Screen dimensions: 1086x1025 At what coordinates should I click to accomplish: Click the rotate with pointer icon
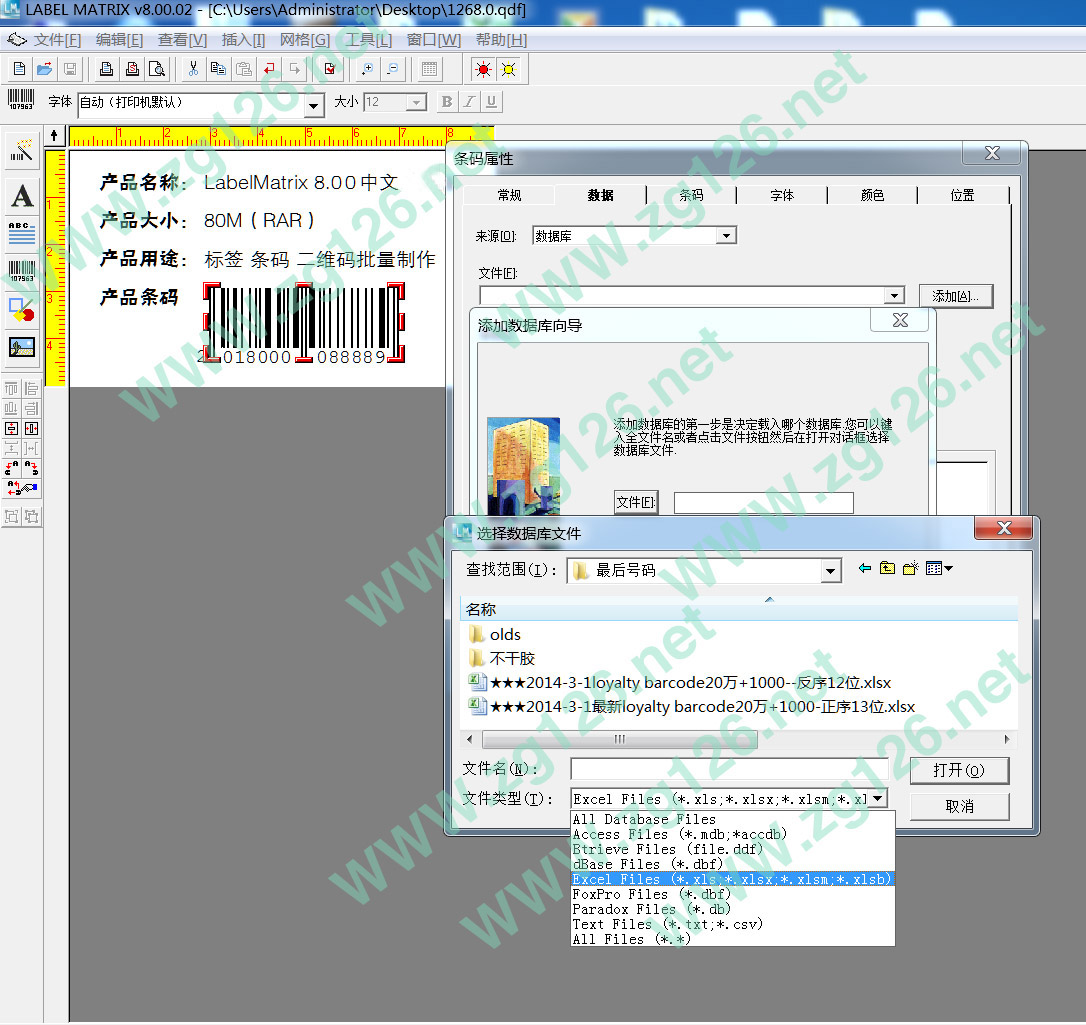21,488
